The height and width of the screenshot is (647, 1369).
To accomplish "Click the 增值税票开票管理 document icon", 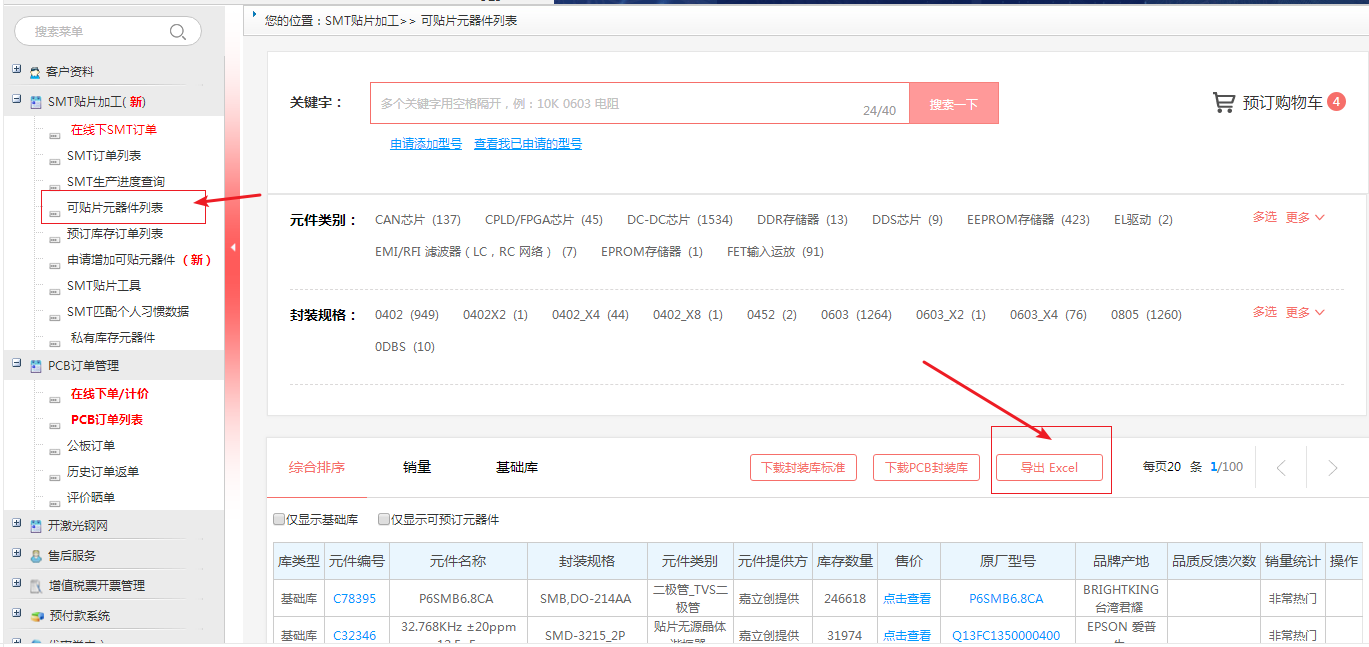I will click(x=36, y=586).
